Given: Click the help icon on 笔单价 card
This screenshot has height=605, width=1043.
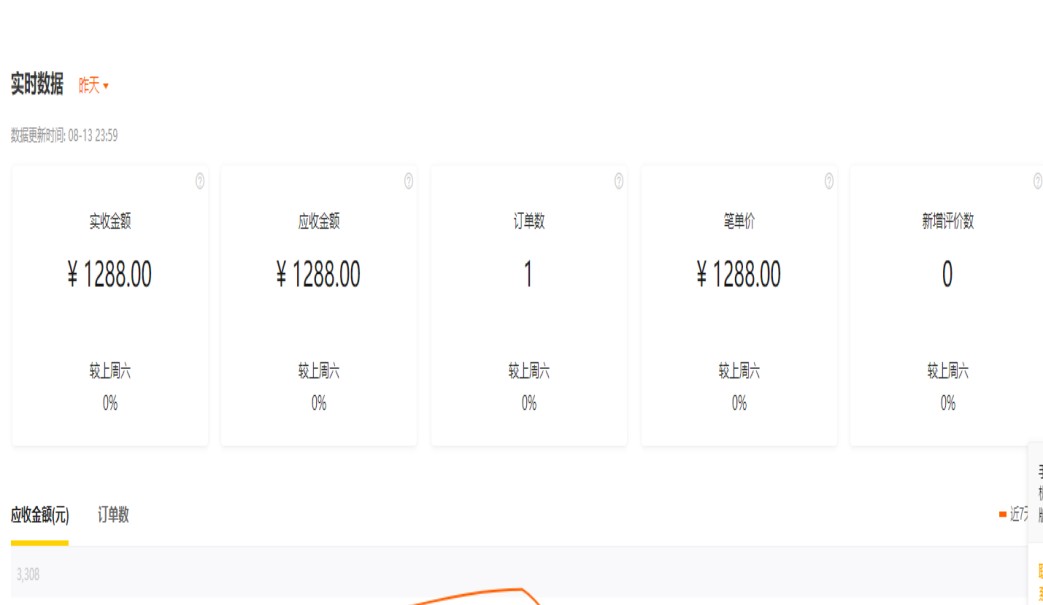Looking at the screenshot, I should point(829,181).
